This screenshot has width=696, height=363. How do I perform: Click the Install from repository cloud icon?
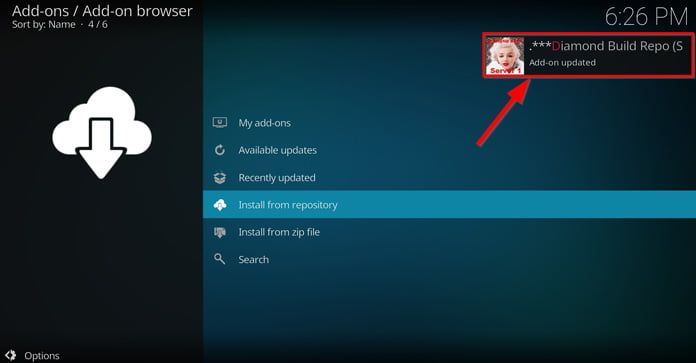220,205
